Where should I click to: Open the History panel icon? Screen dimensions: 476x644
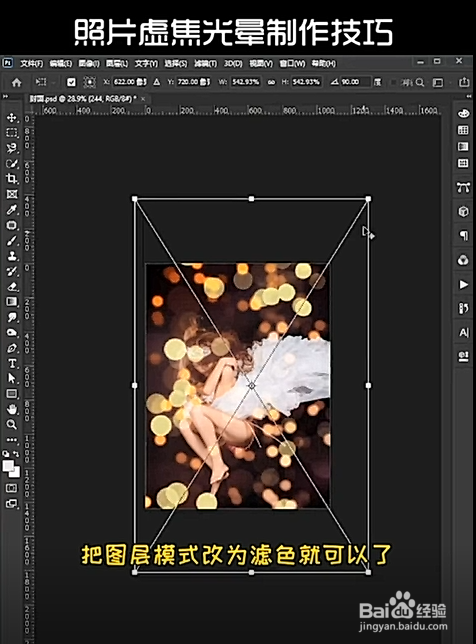(463, 308)
